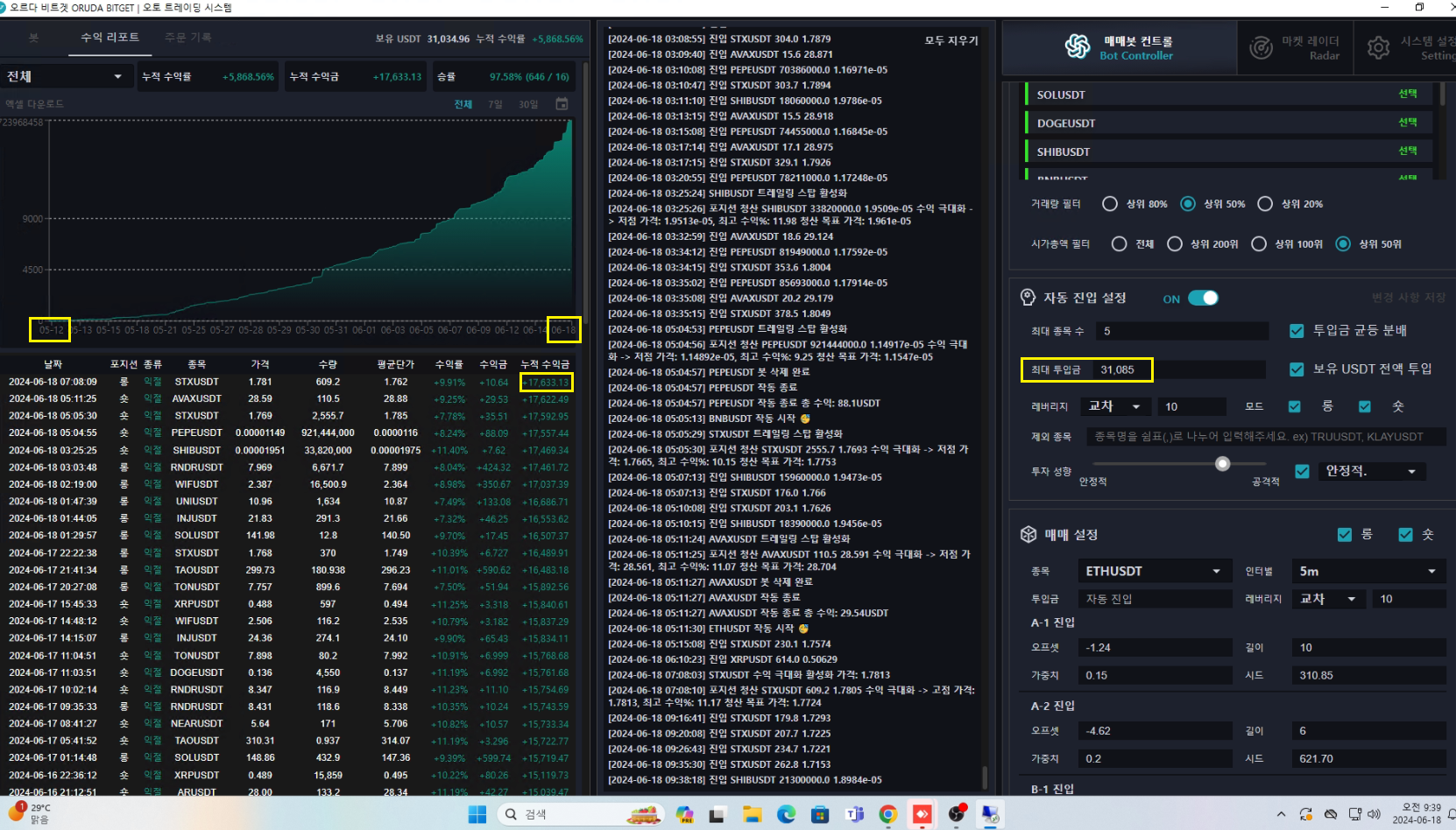Click the log panel vertical scrollbar
The width and height of the screenshot is (1456, 830).
[985, 777]
